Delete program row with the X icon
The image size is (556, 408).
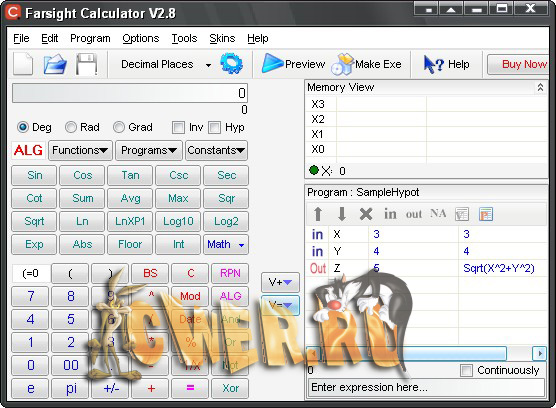[x=366, y=214]
